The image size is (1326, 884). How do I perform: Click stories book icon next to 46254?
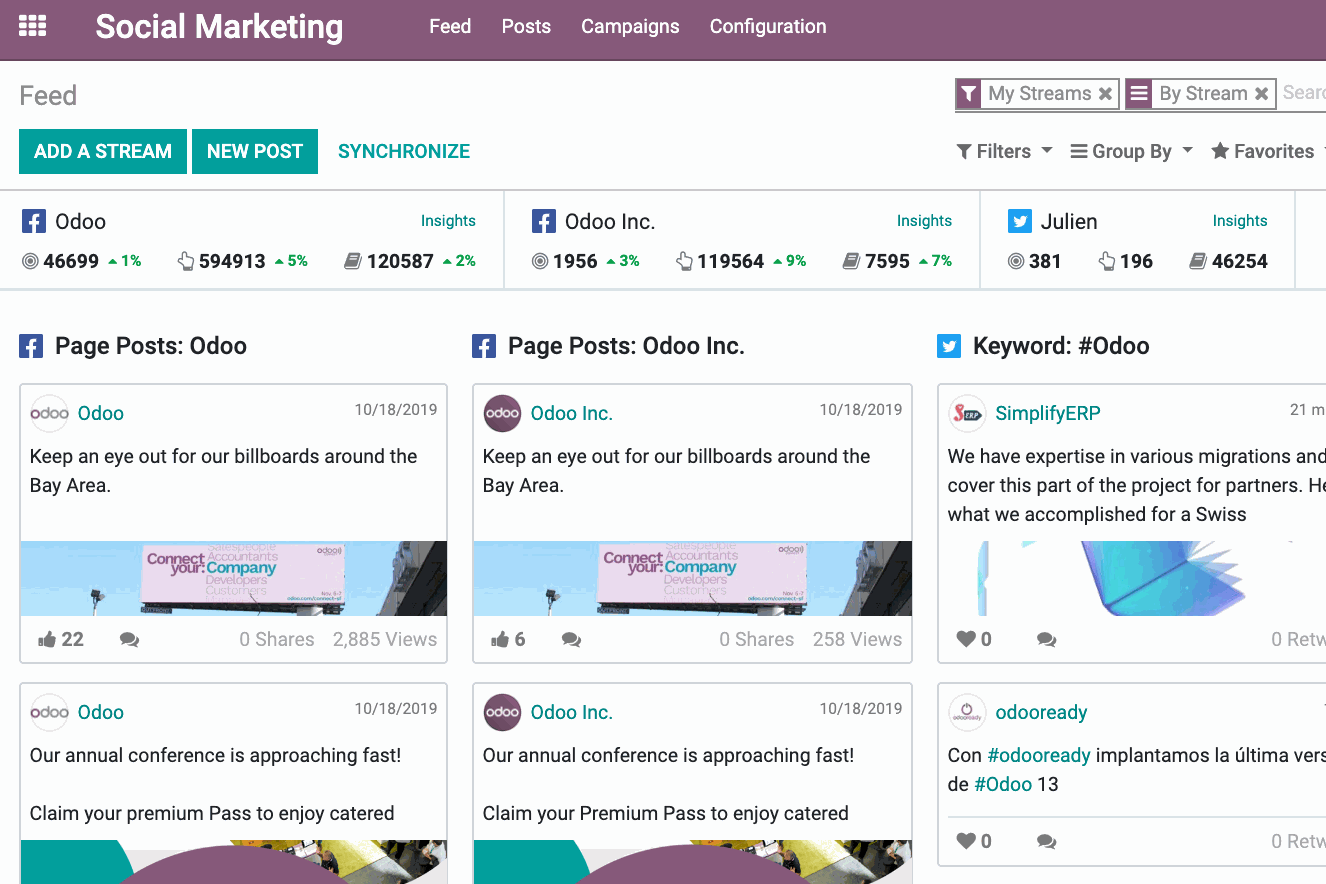(1198, 262)
